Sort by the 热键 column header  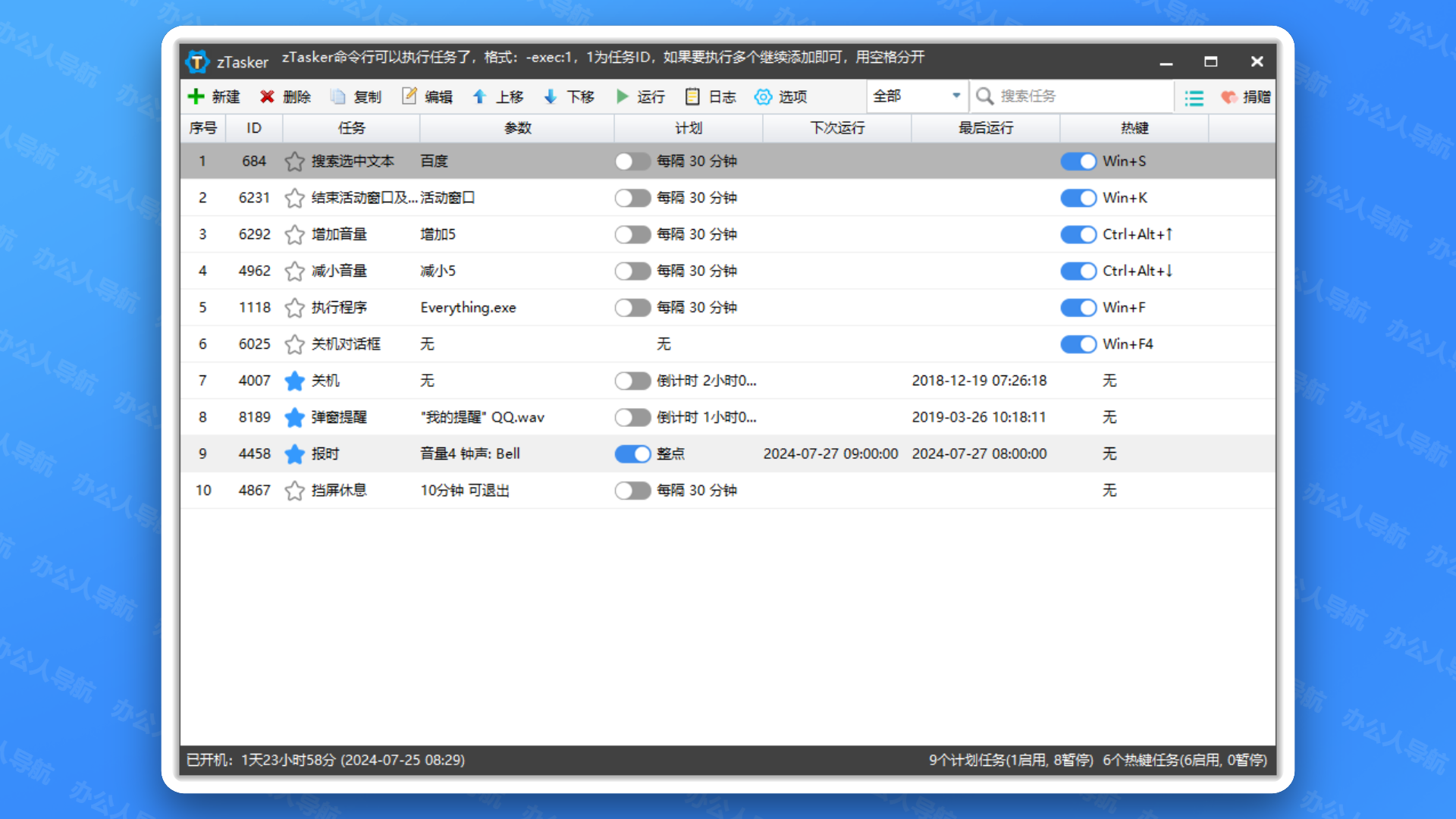[x=1134, y=128]
